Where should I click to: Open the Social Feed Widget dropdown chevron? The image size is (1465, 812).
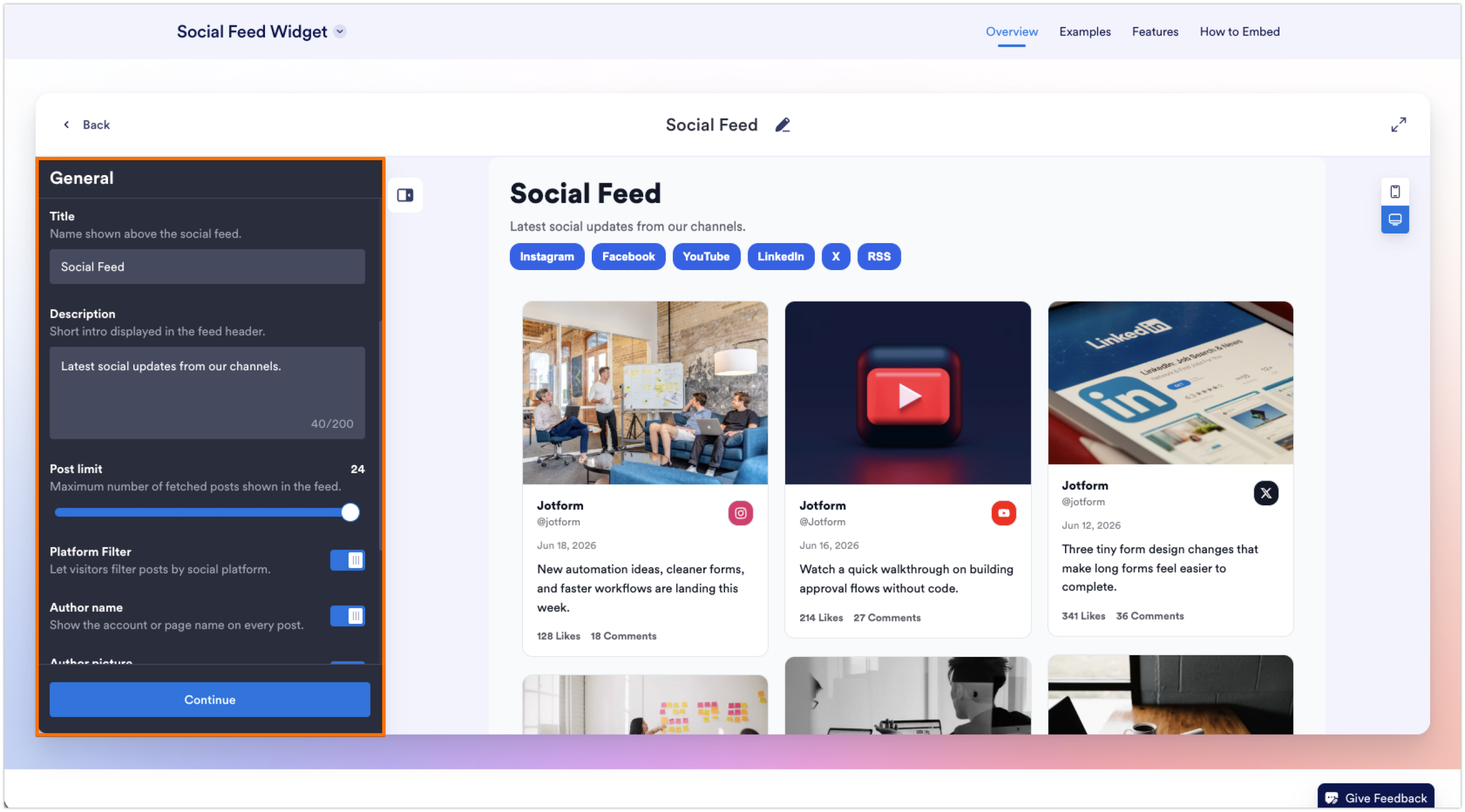(x=340, y=31)
